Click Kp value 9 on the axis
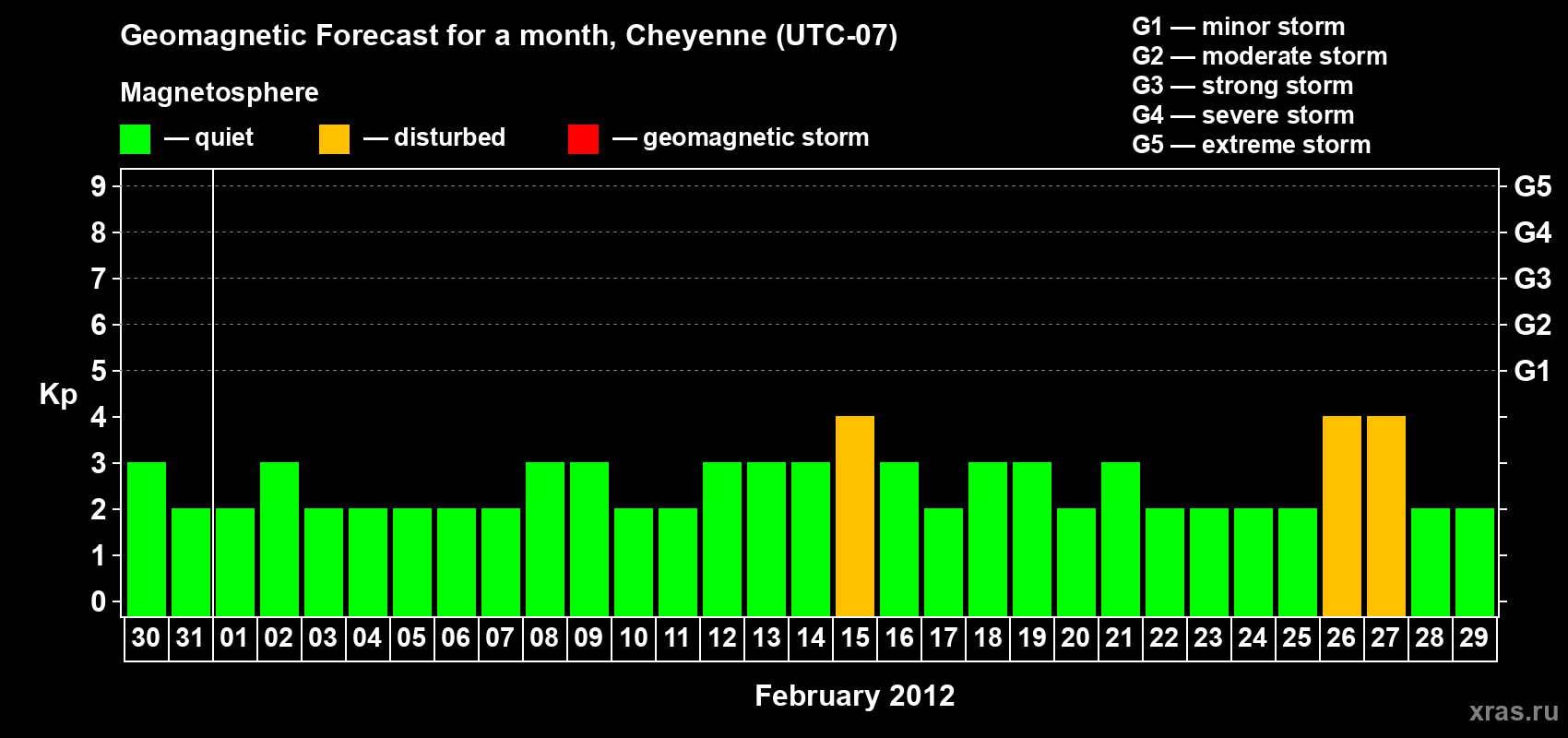 click(x=99, y=186)
